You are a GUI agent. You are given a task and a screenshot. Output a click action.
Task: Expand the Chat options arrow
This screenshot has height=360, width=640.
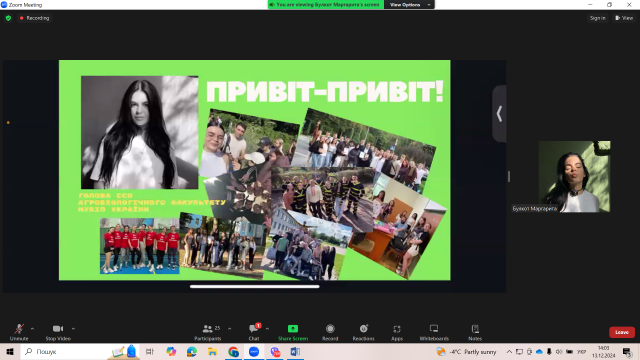pyautogui.click(x=267, y=329)
